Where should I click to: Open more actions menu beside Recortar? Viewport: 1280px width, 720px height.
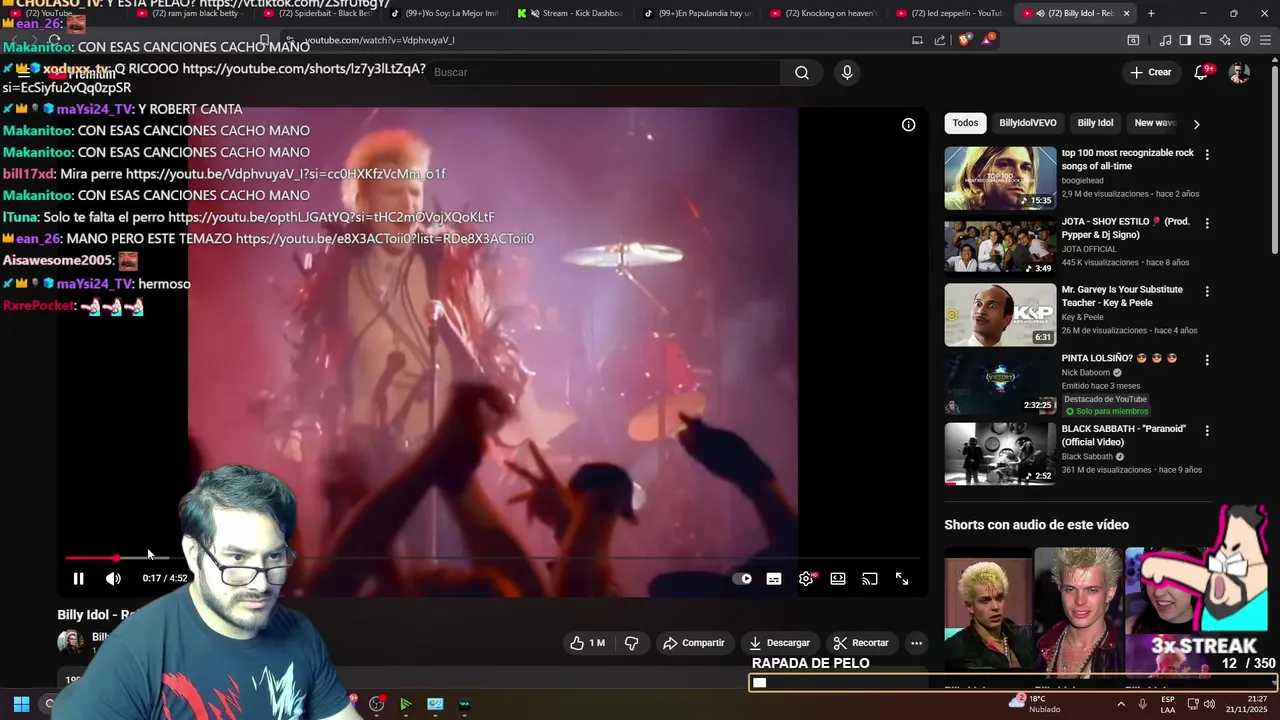point(916,643)
